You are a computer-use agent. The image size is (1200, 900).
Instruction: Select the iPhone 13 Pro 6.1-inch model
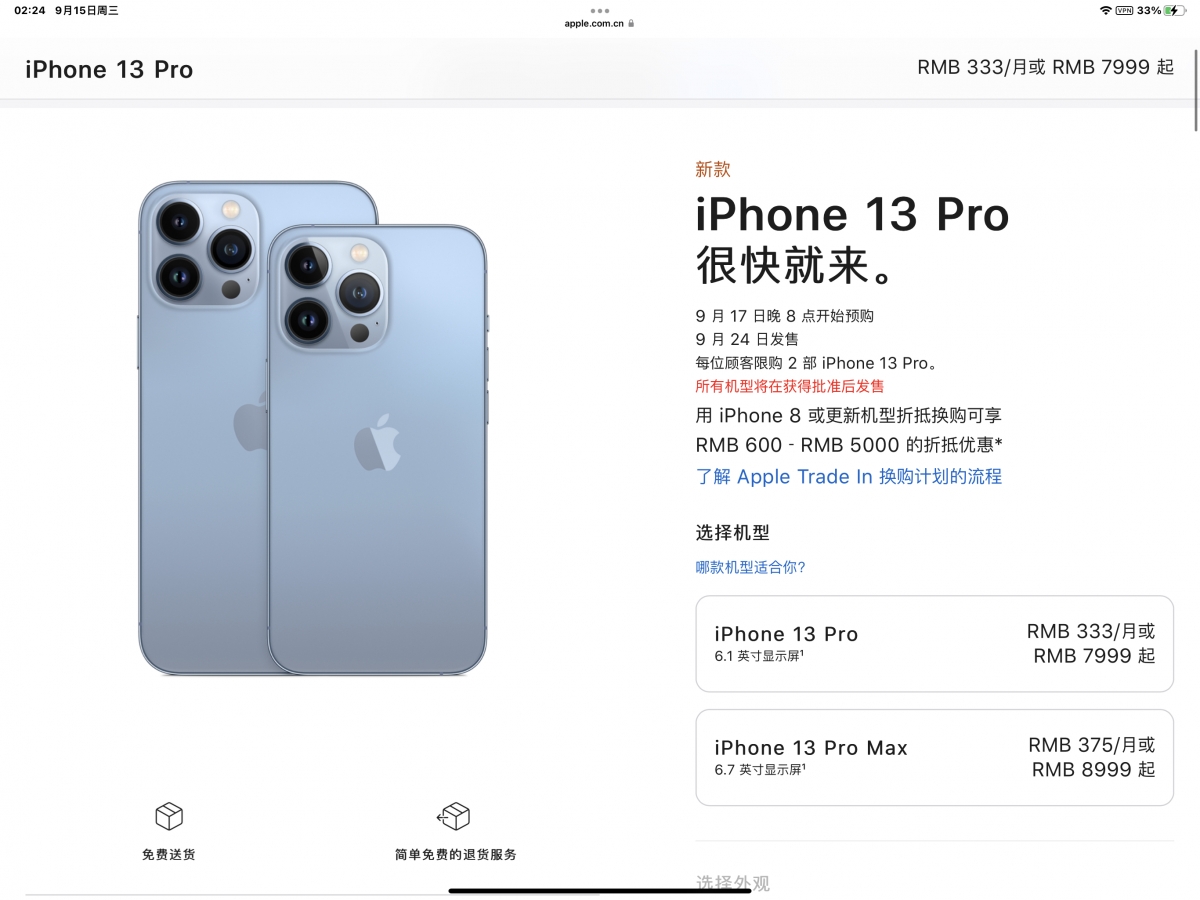(934, 644)
